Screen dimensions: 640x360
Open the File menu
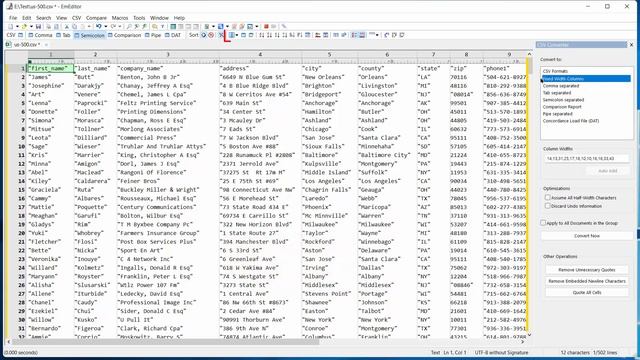13,18
